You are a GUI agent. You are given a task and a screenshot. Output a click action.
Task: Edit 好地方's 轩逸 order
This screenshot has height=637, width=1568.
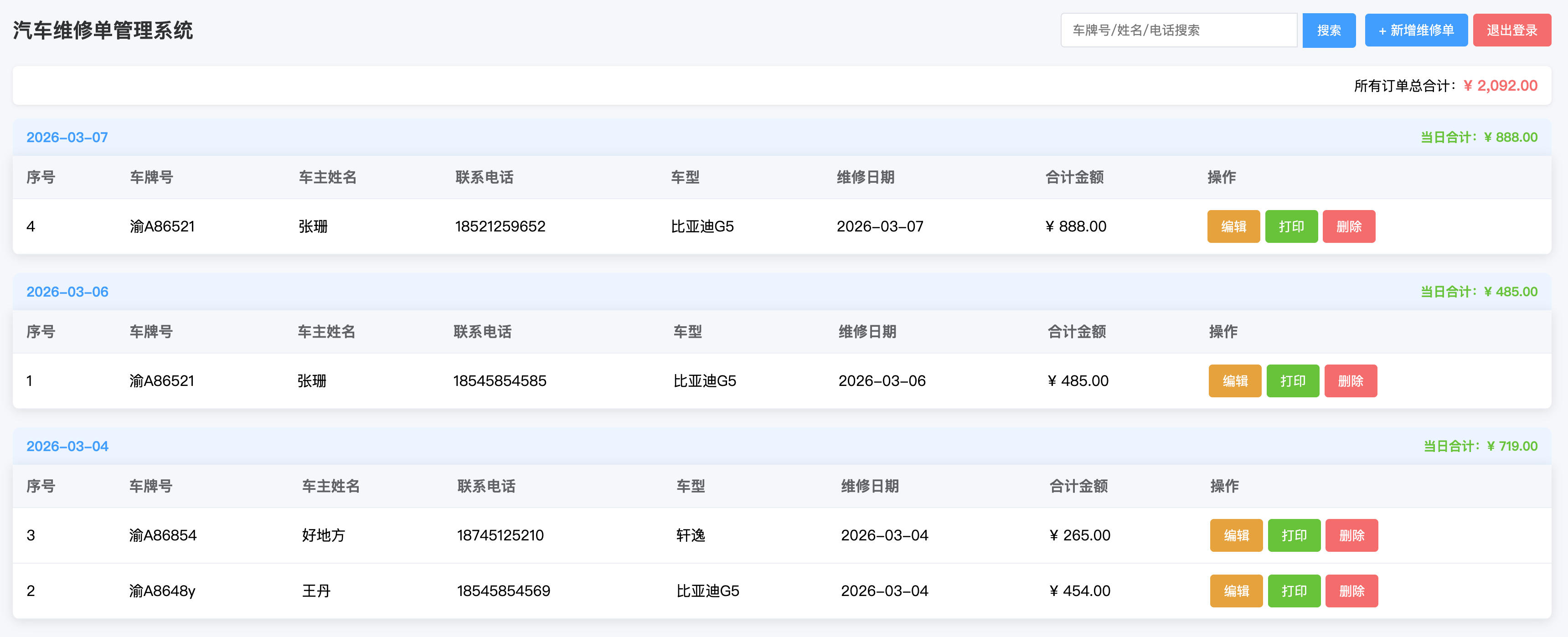pos(1236,535)
